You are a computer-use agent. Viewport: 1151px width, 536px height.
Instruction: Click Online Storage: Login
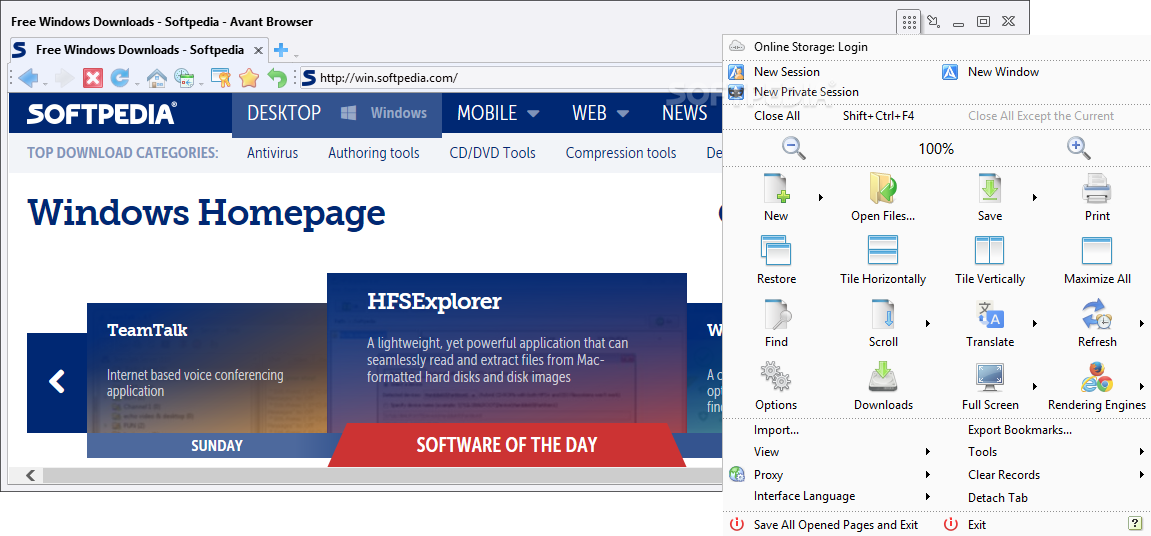[810, 46]
